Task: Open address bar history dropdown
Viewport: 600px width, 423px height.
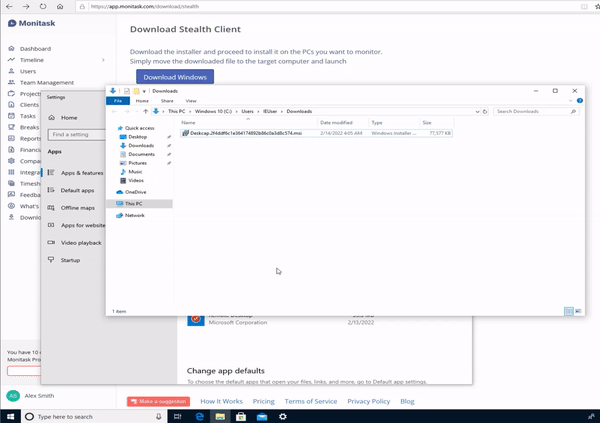Action: [x=477, y=111]
